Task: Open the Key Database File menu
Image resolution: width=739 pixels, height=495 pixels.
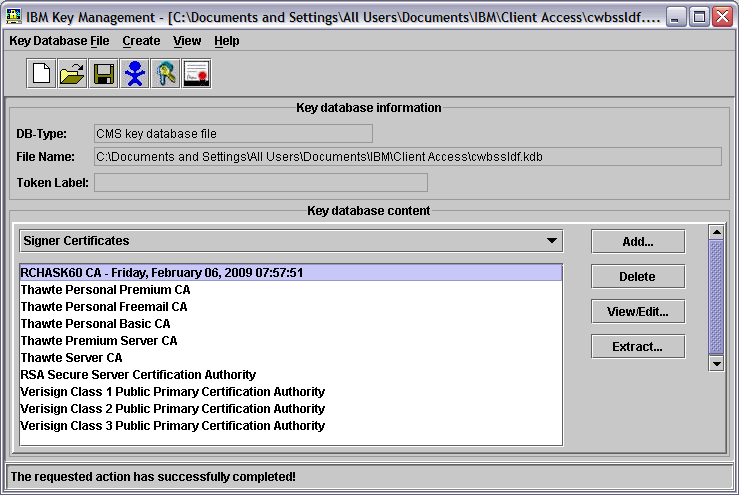Action: click(59, 41)
